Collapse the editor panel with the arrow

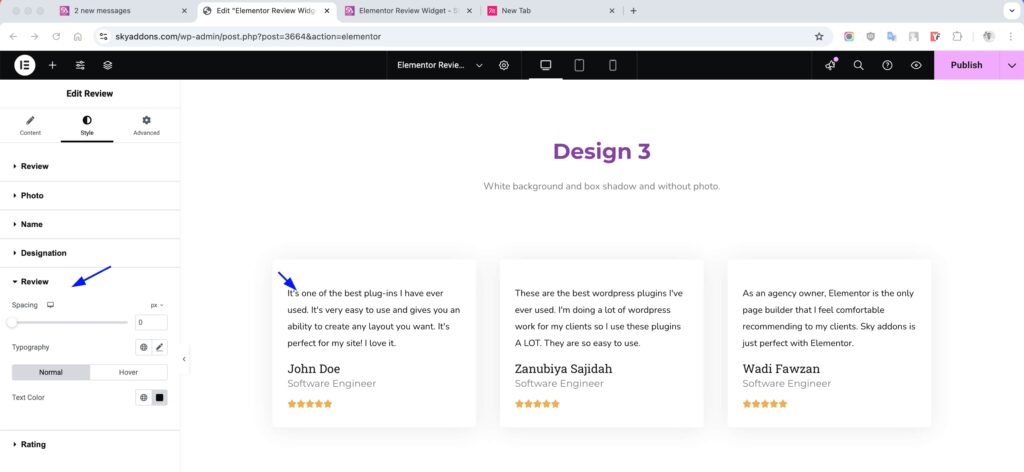pyautogui.click(x=184, y=359)
